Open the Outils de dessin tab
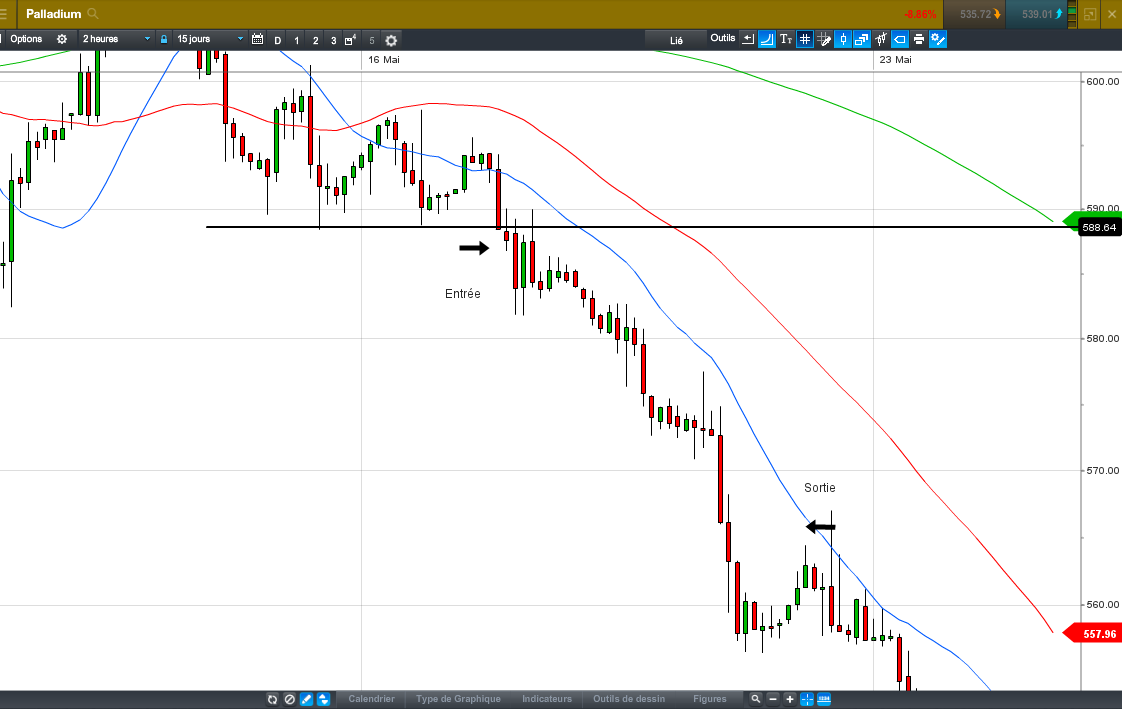The height and width of the screenshot is (709, 1122). point(629,699)
